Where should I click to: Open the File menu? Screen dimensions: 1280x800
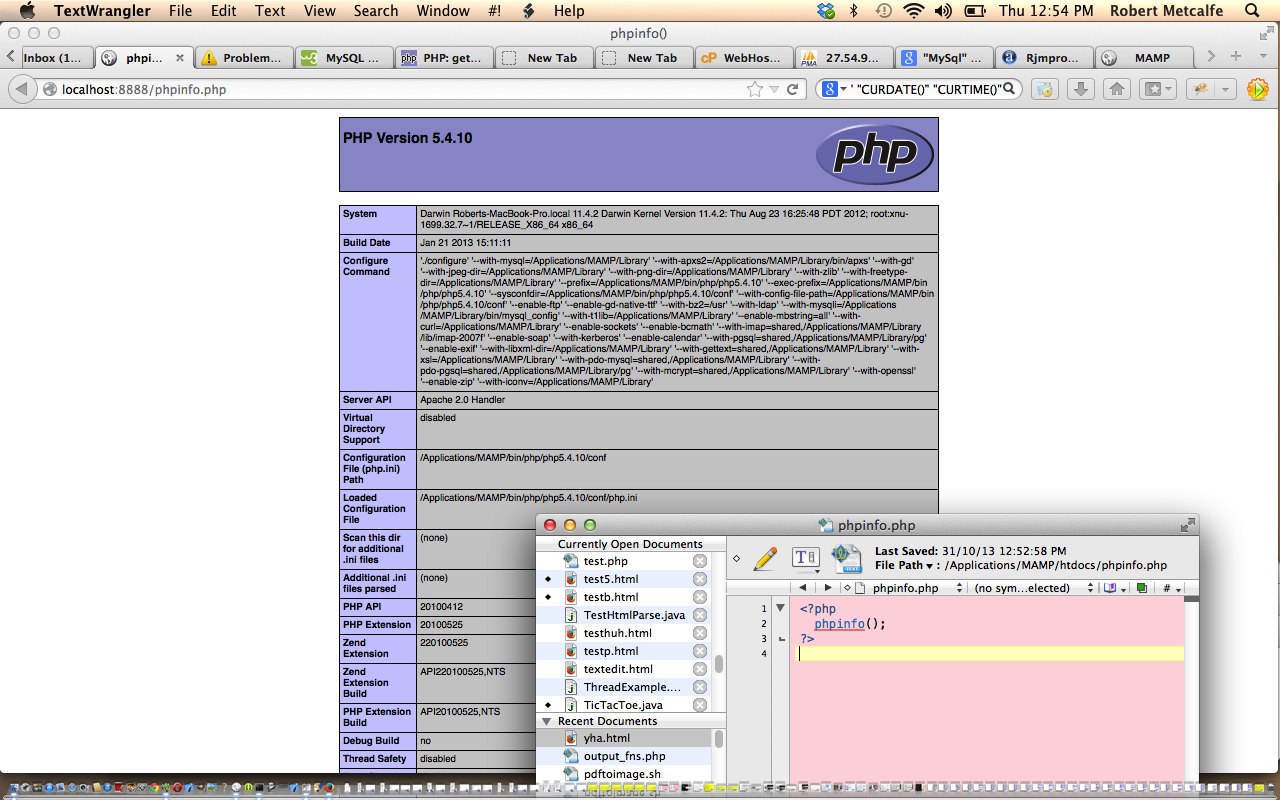[180, 11]
